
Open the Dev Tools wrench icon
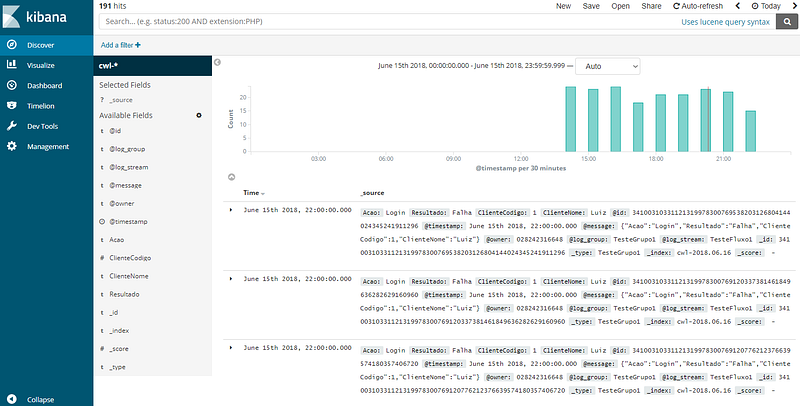[x=12, y=126]
